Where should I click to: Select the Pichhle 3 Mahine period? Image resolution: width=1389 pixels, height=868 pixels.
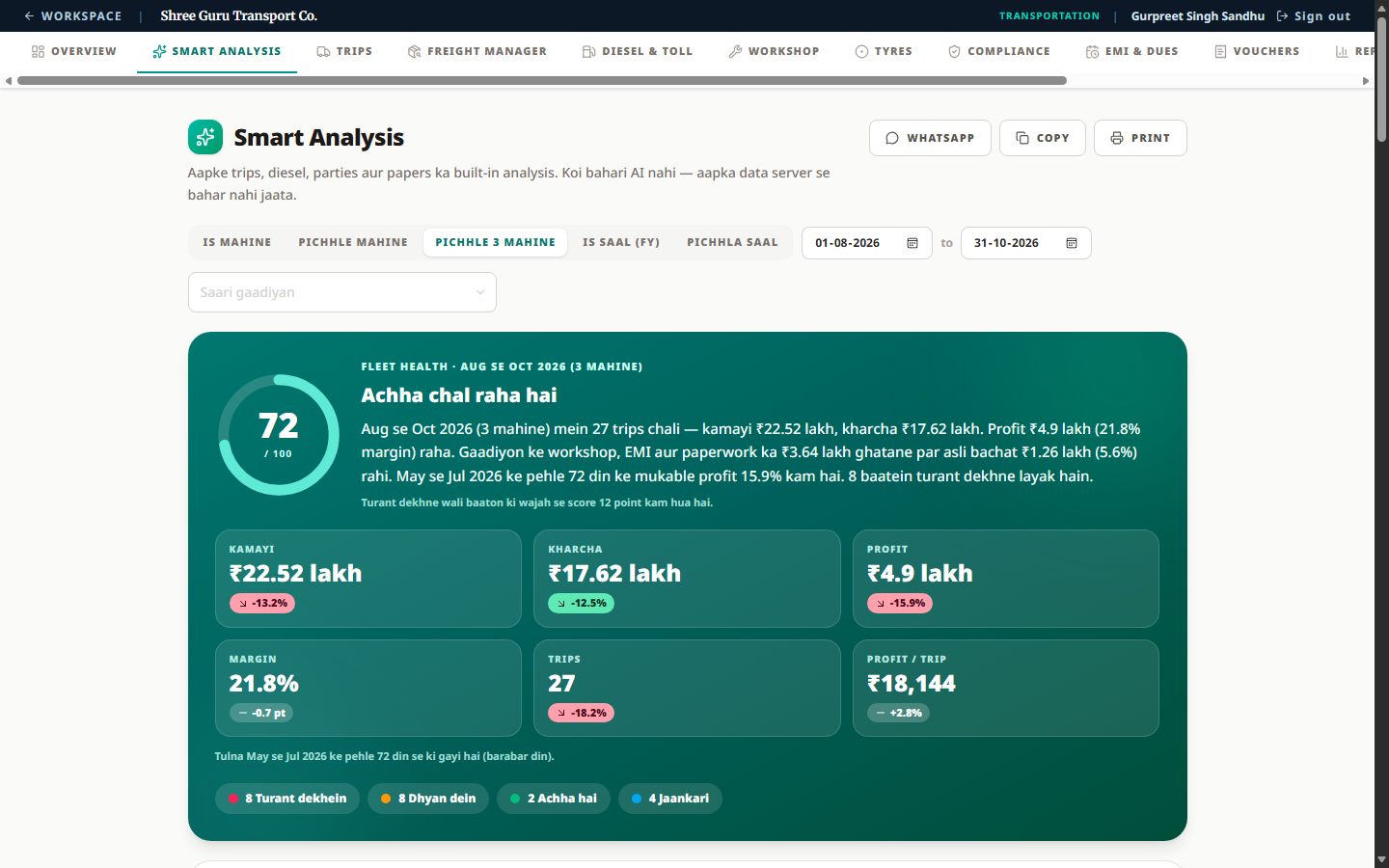496,242
